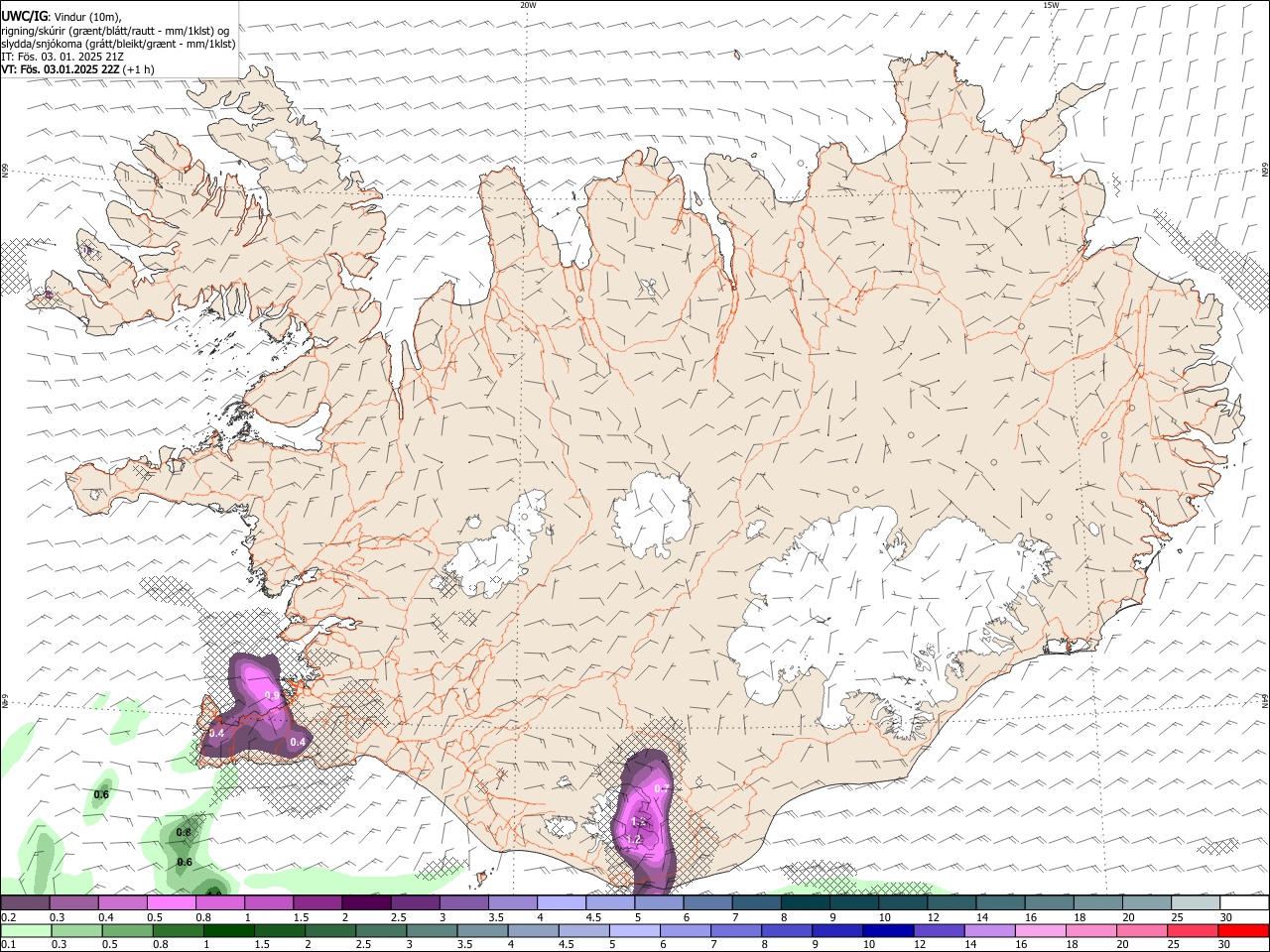Pick the pale gray 25–30 upper legend swatch

(1197, 902)
